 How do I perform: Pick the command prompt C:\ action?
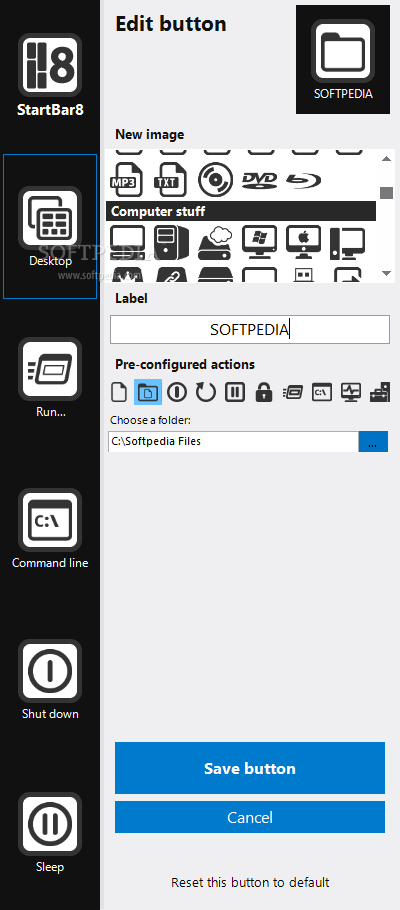point(322,392)
